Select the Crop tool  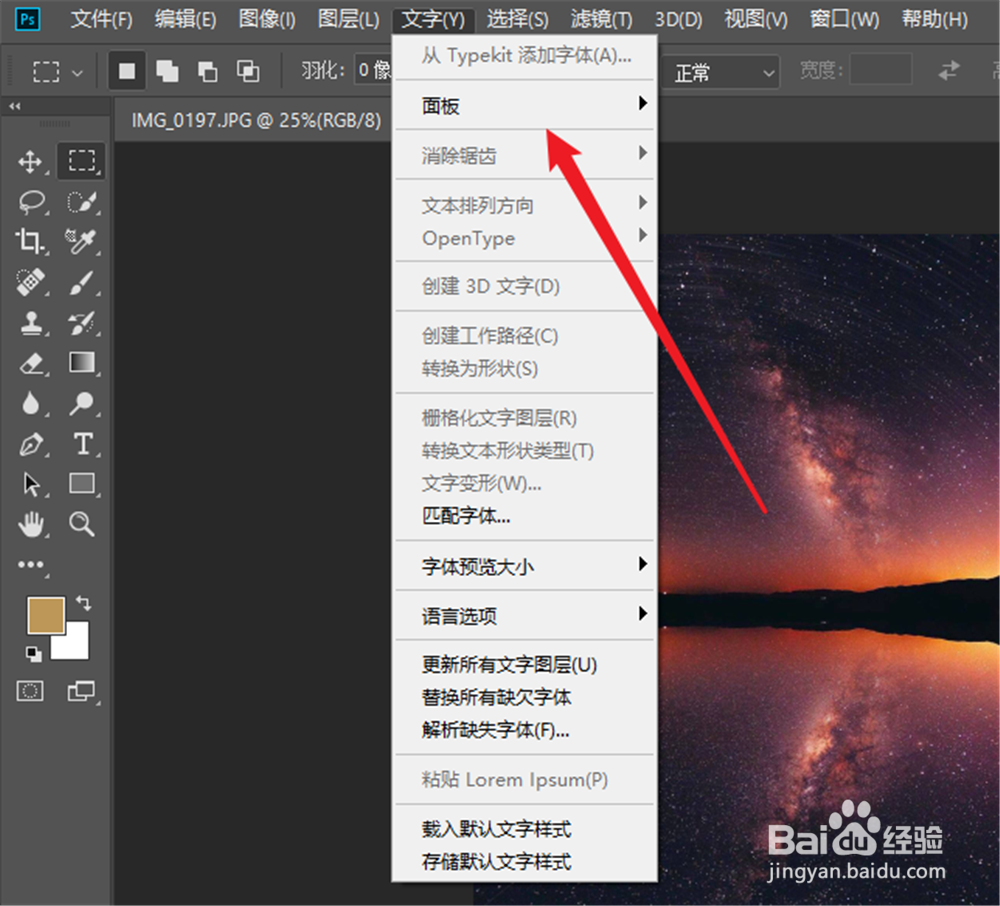(x=29, y=242)
